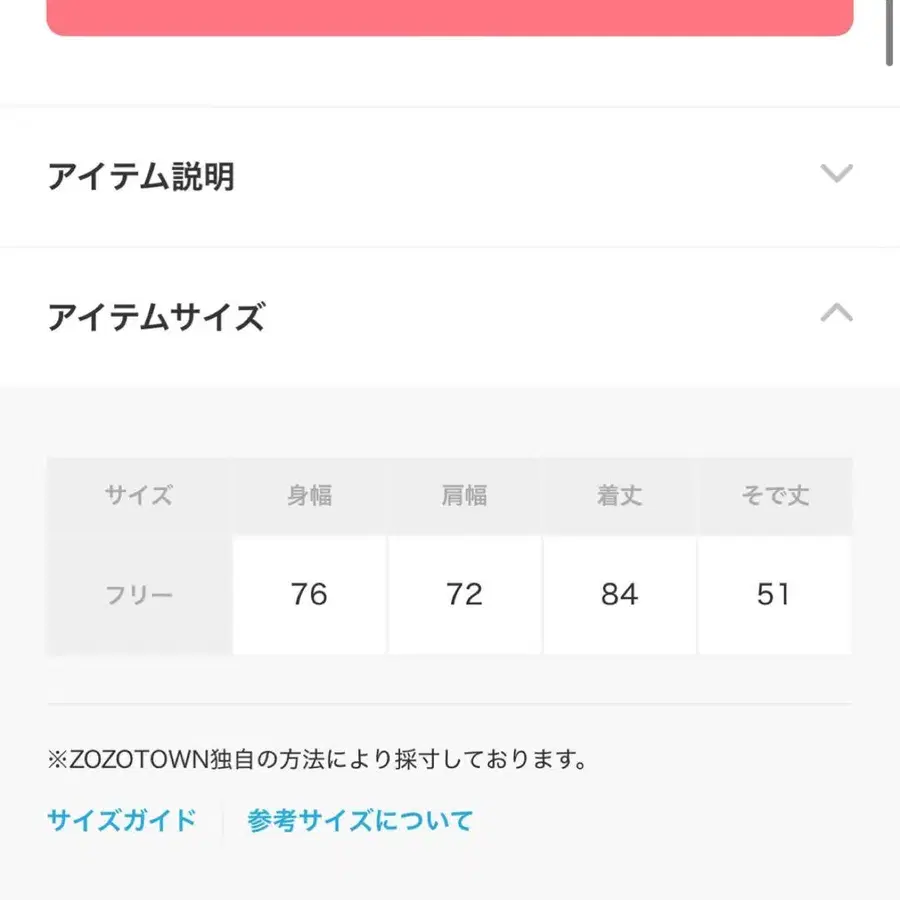The image size is (900, 900).
Task: Open the サイズガイド link
Action: click(120, 820)
